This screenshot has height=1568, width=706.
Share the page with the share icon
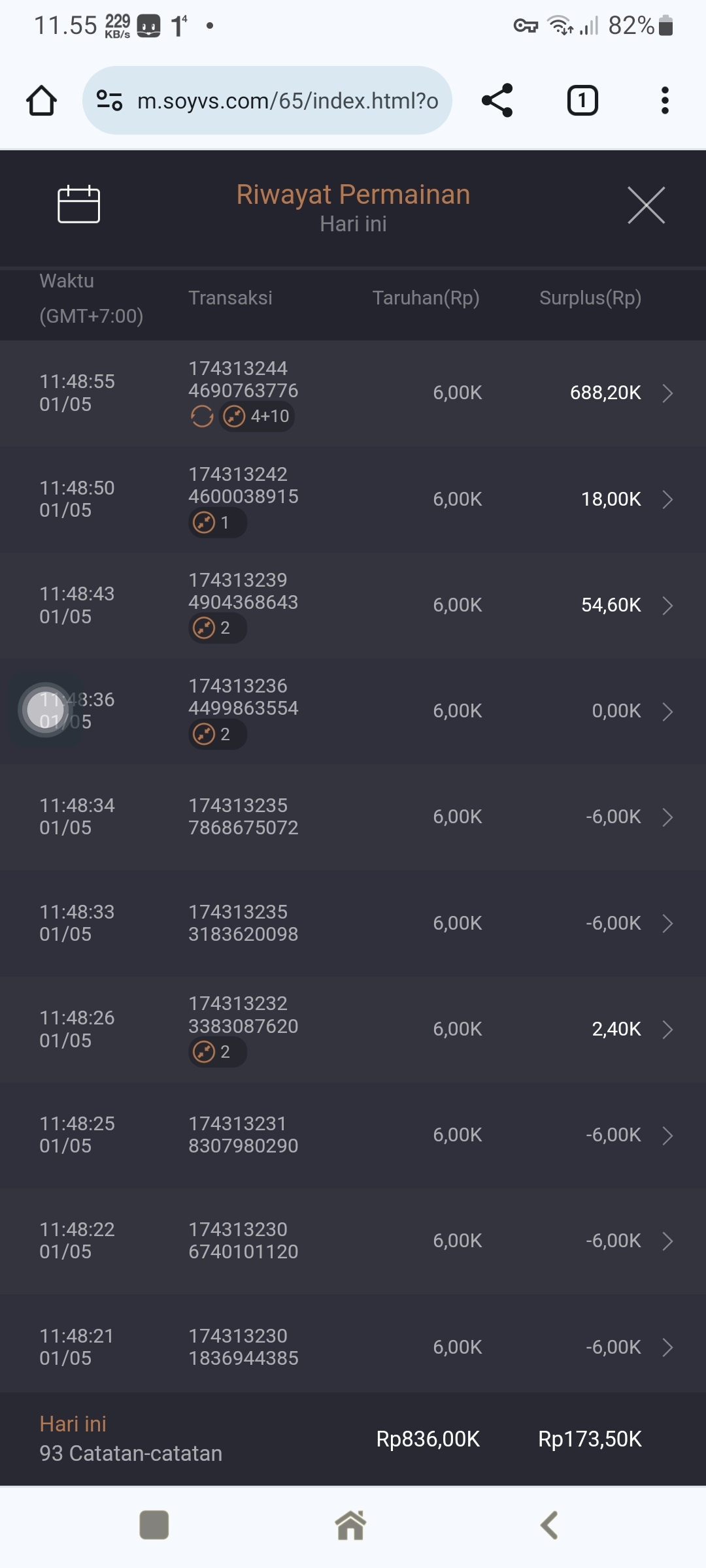pyautogui.click(x=497, y=101)
